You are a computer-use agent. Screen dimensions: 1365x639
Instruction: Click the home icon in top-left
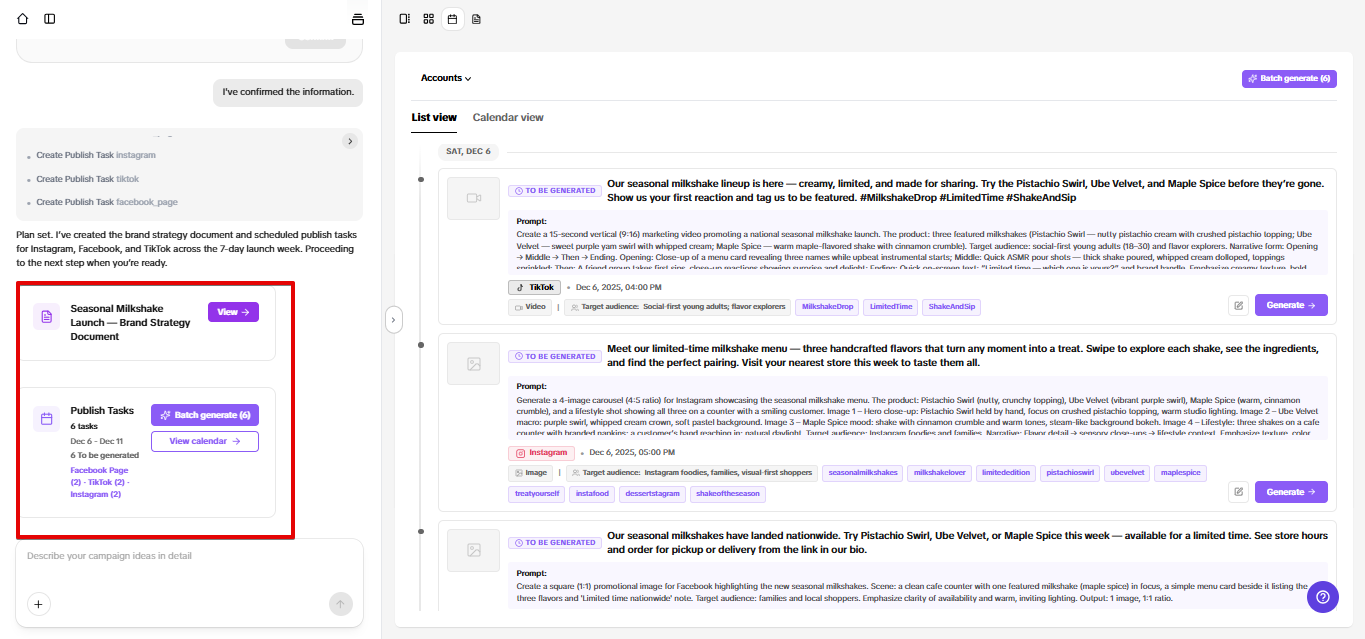[x=23, y=19]
